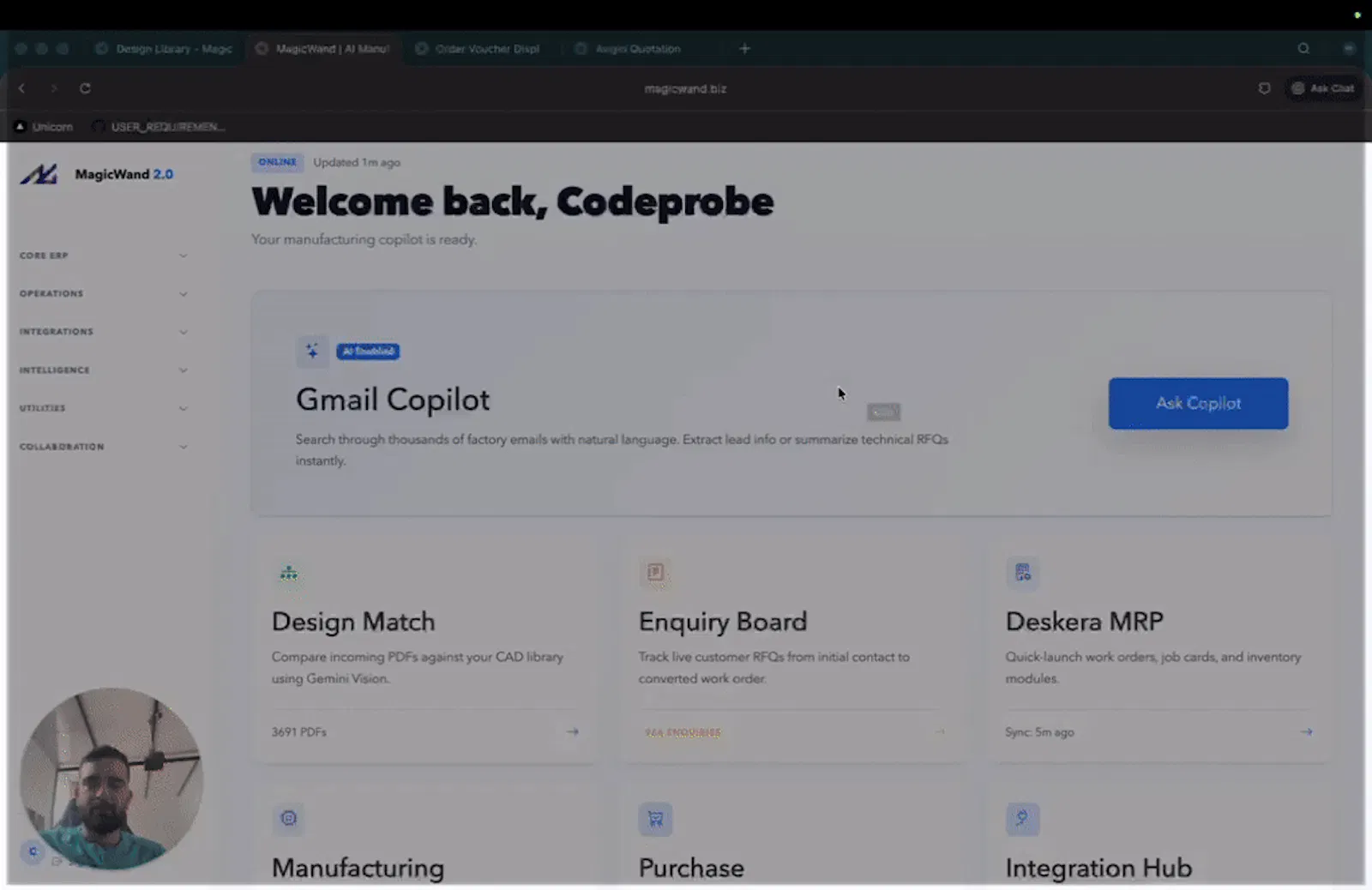The image size is (1372, 890).
Task: Open the Deskera MRP heading
Action: point(1085,622)
